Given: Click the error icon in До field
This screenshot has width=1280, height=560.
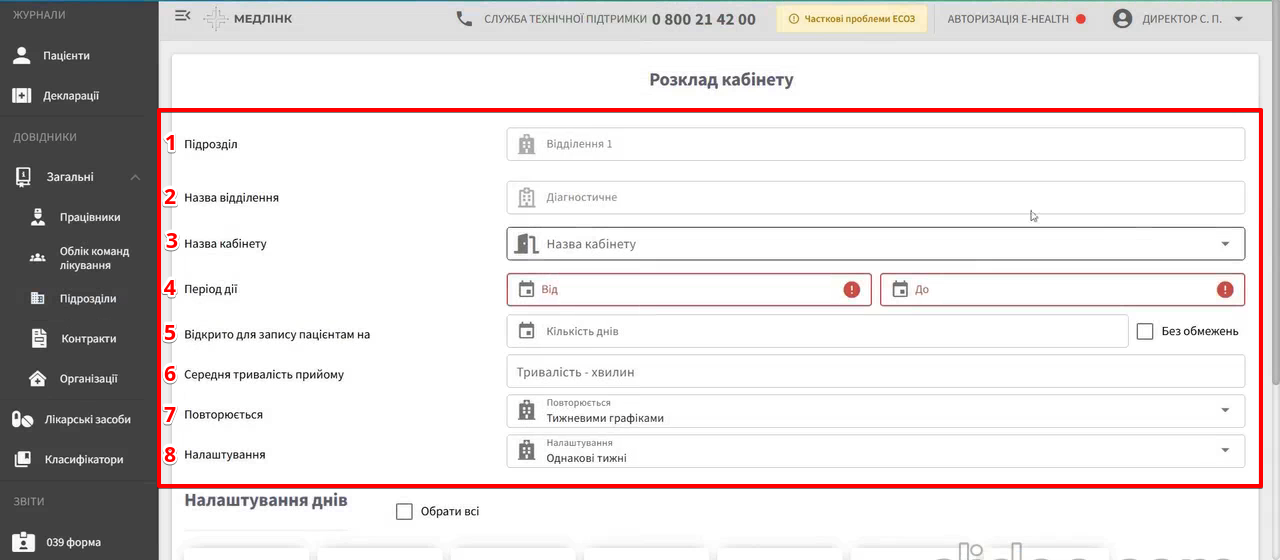Looking at the screenshot, I should tap(1225, 289).
